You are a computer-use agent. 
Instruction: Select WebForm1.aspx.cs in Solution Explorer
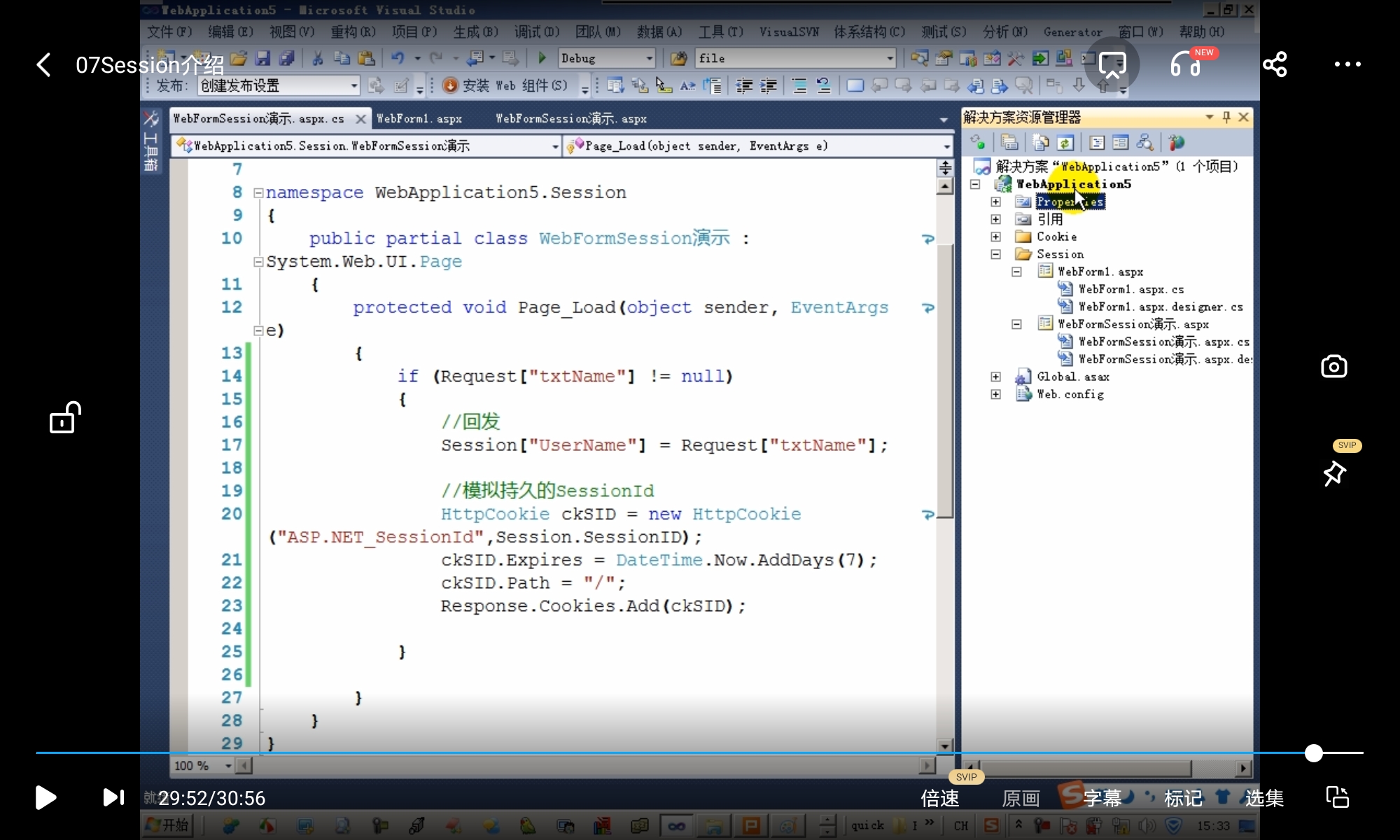point(1130,289)
